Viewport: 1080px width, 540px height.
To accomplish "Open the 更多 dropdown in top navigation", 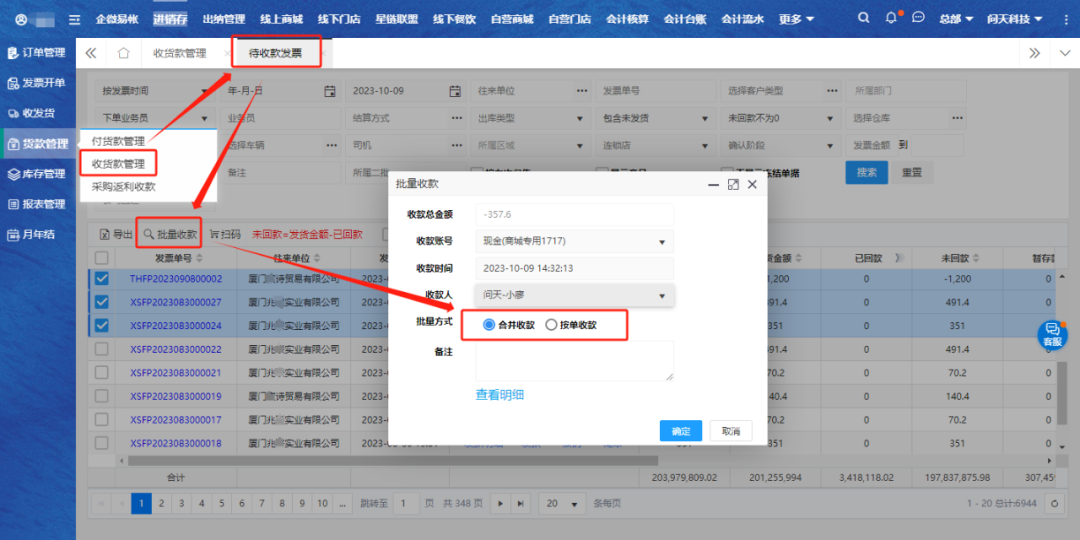I will coord(796,19).
